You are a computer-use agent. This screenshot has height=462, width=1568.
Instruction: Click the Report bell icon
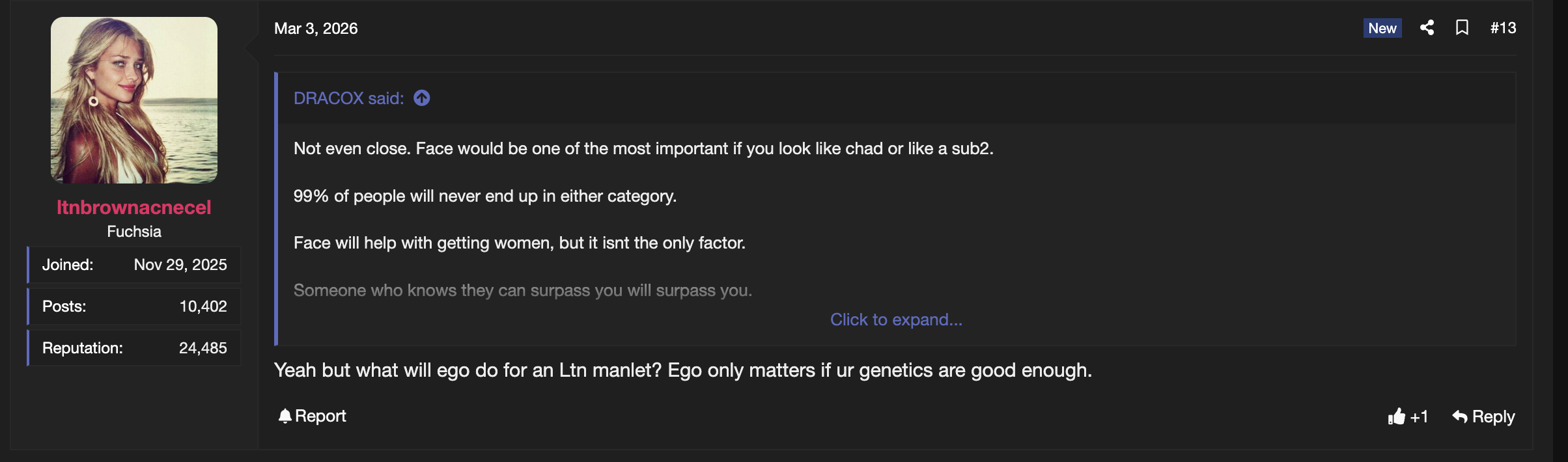pos(285,416)
